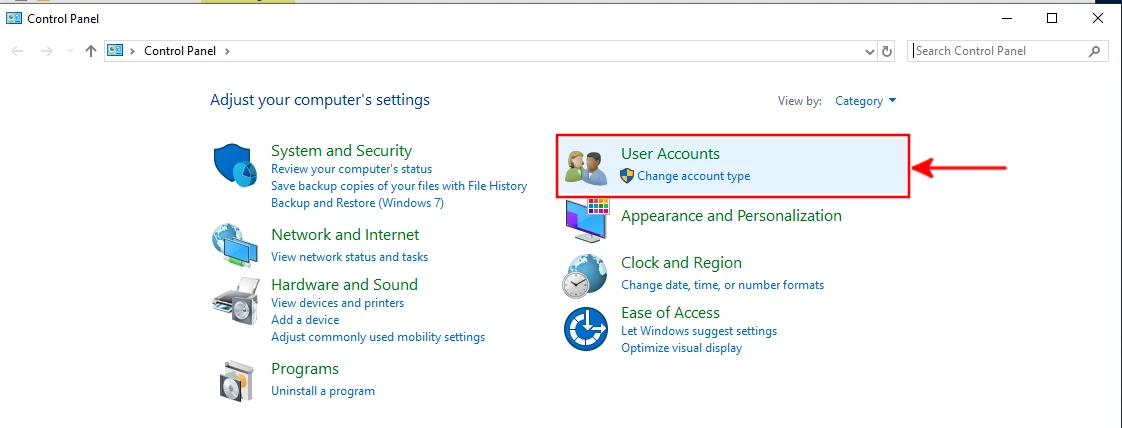This screenshot has height=428, width=1122.
Task: Open the User Accounts people icon
Action: [585, 168]
